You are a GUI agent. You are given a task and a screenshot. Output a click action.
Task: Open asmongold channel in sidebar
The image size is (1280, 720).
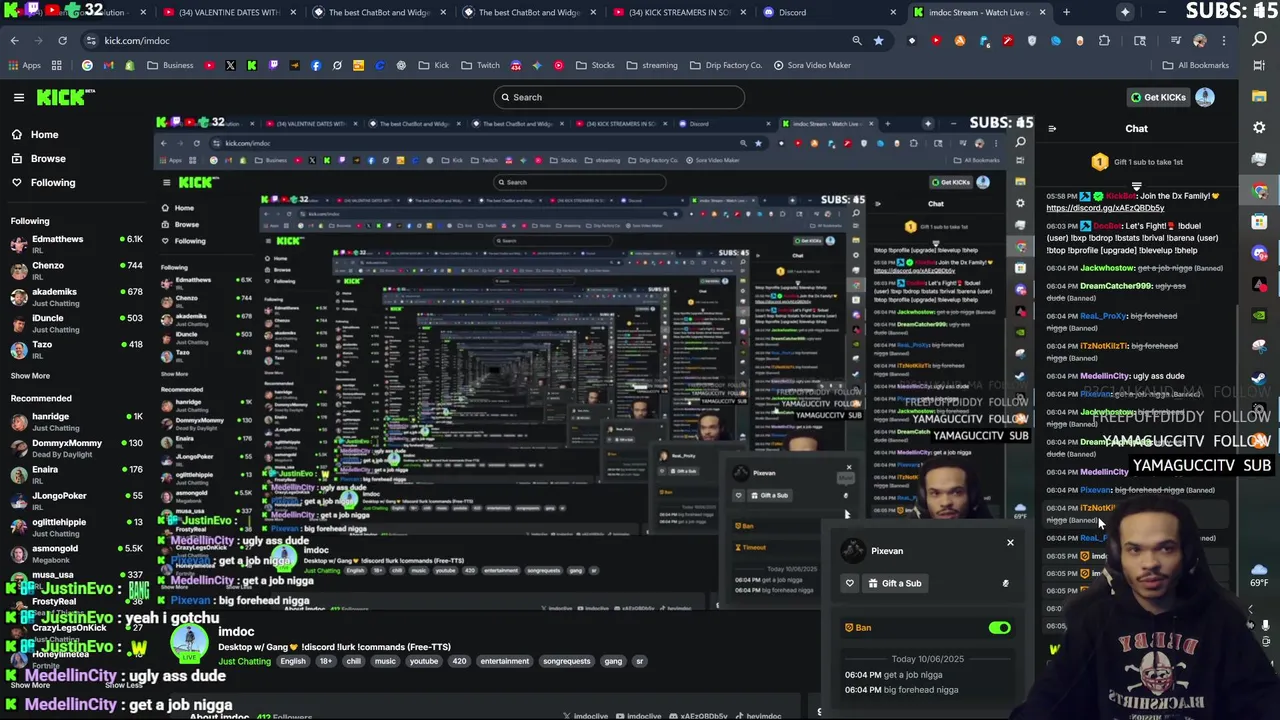76,554
